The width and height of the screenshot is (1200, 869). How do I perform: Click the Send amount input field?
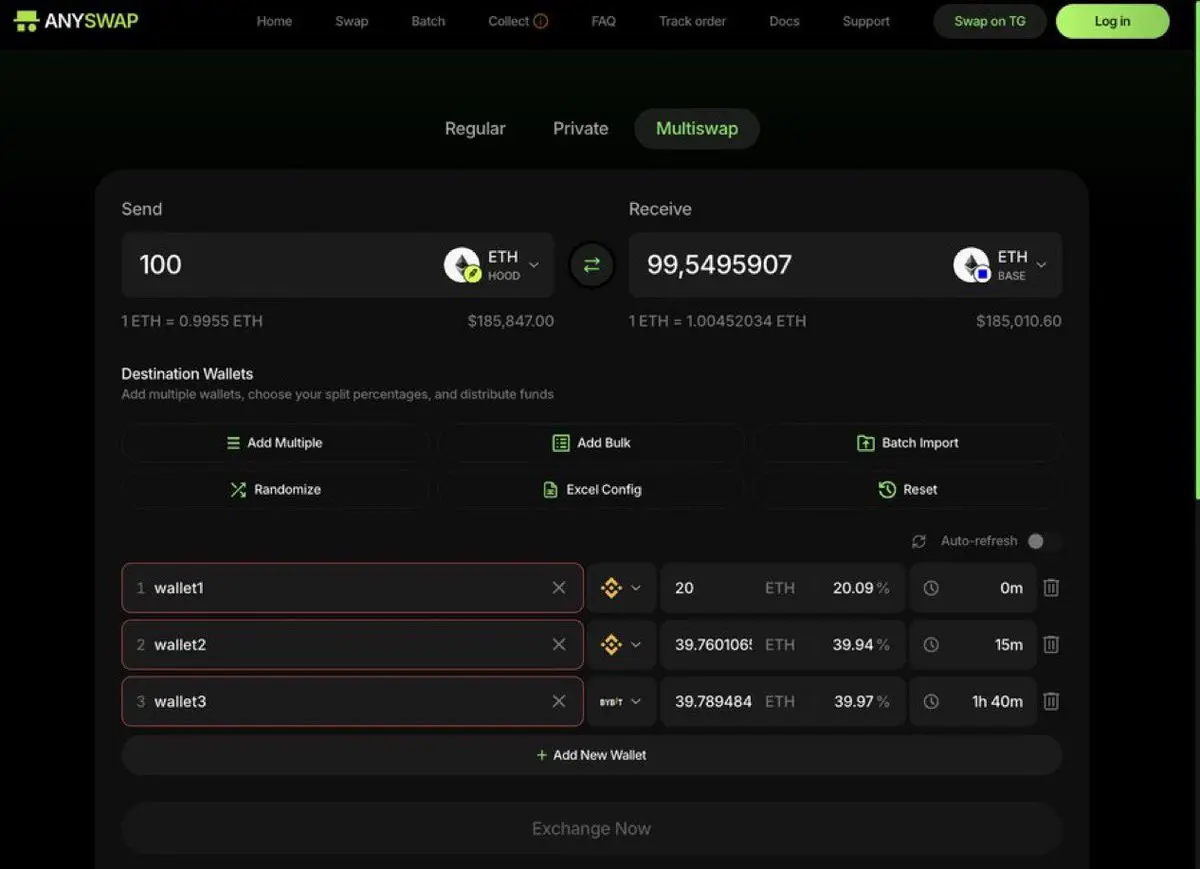click(285, 265)
